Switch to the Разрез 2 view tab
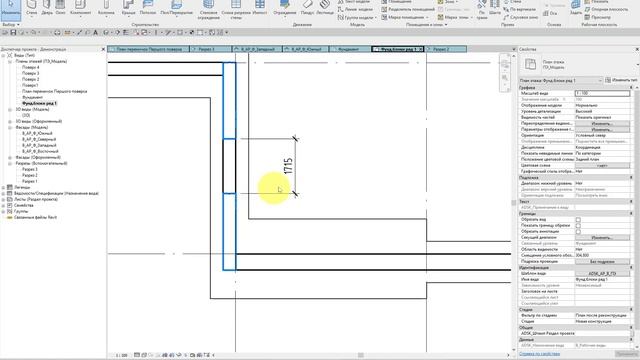This screenshot has width=640, height=360. (x=446, y=49)
